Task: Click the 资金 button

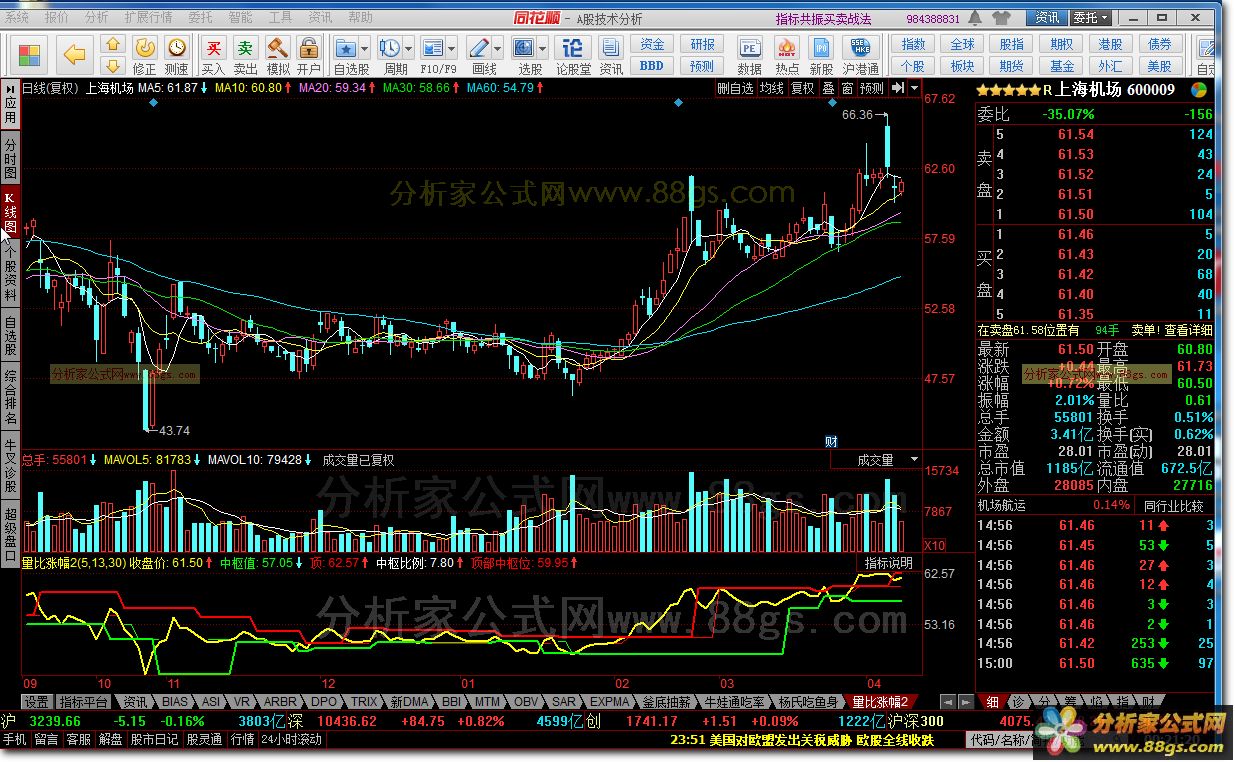Action: [652, 45]
